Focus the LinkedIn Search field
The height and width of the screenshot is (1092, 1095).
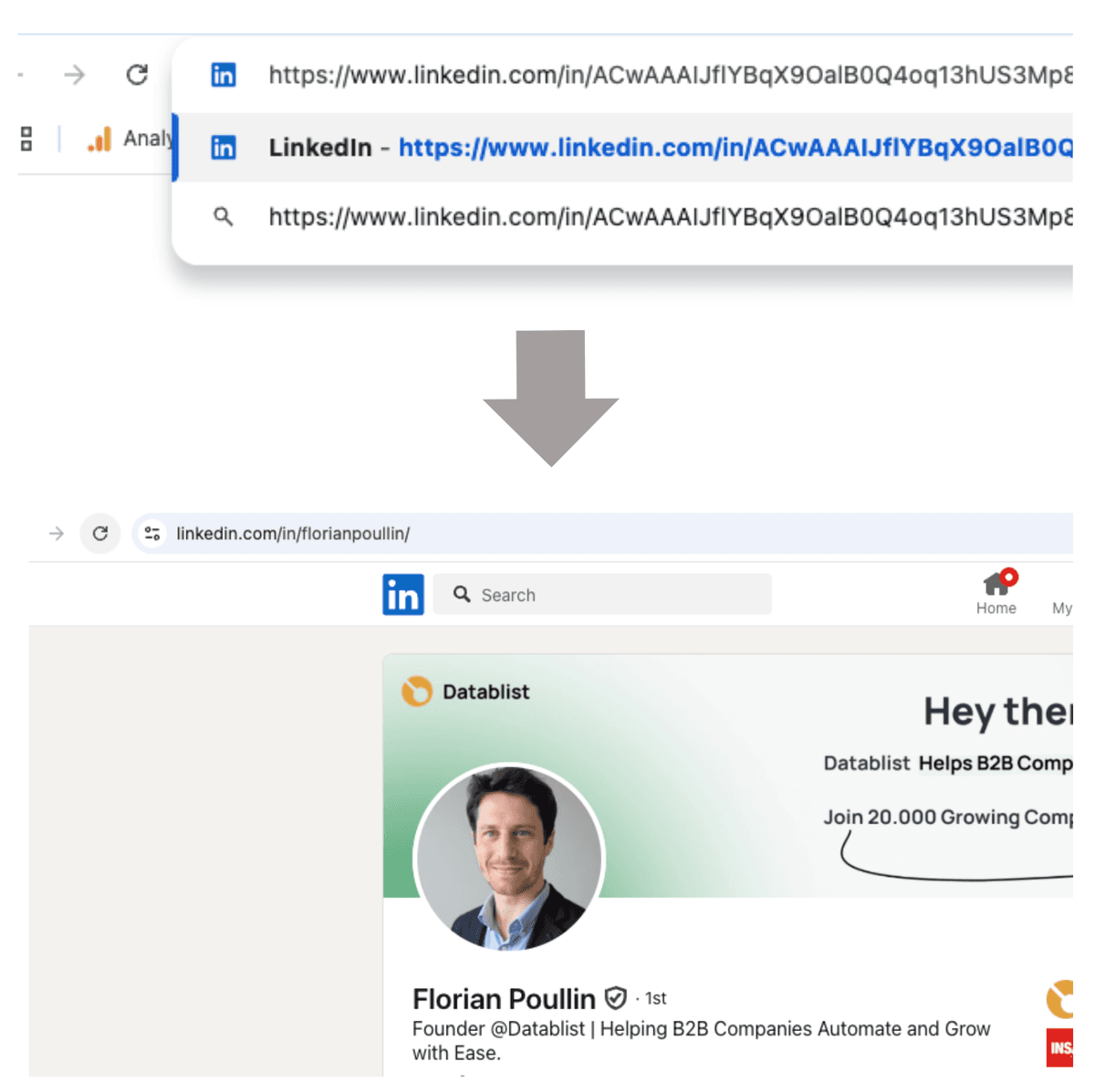(602, 595)
